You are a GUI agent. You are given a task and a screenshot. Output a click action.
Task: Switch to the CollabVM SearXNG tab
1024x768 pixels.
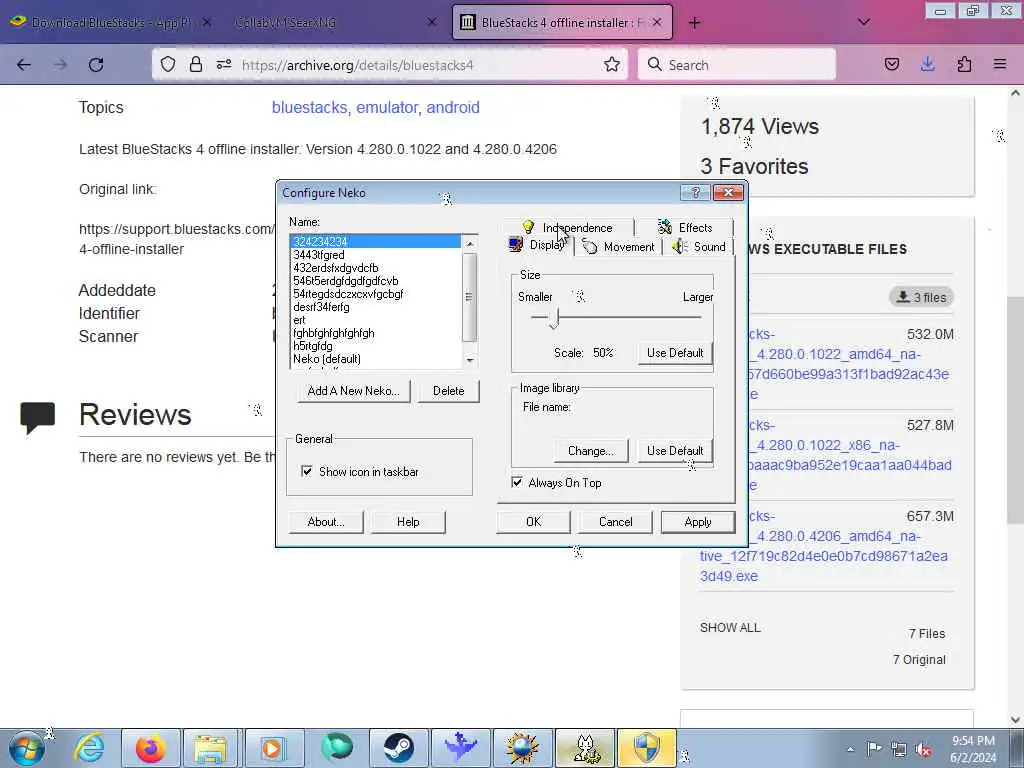click(333, 22)
